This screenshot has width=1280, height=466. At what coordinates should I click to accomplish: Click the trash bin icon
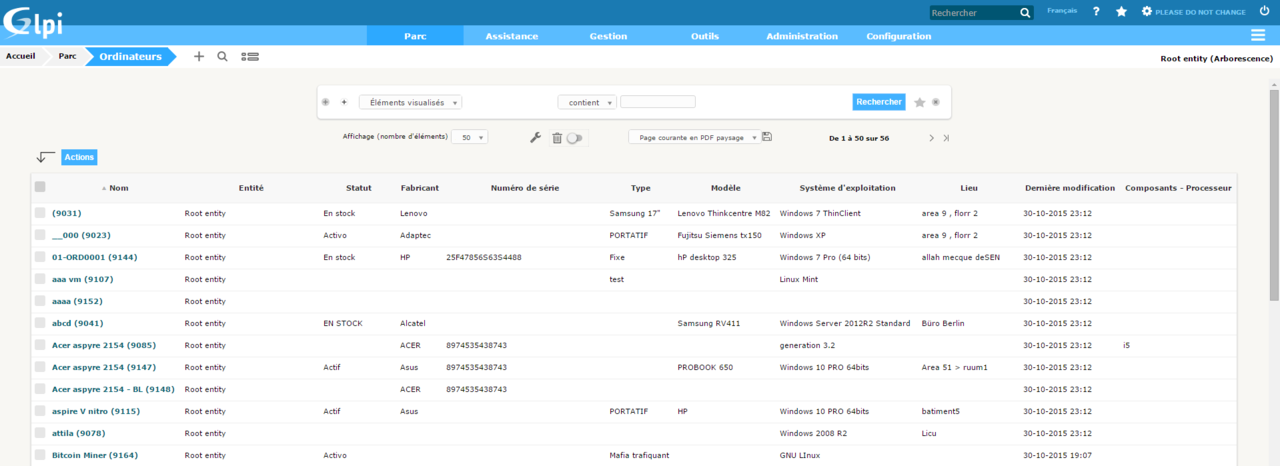tap(557, 138)
